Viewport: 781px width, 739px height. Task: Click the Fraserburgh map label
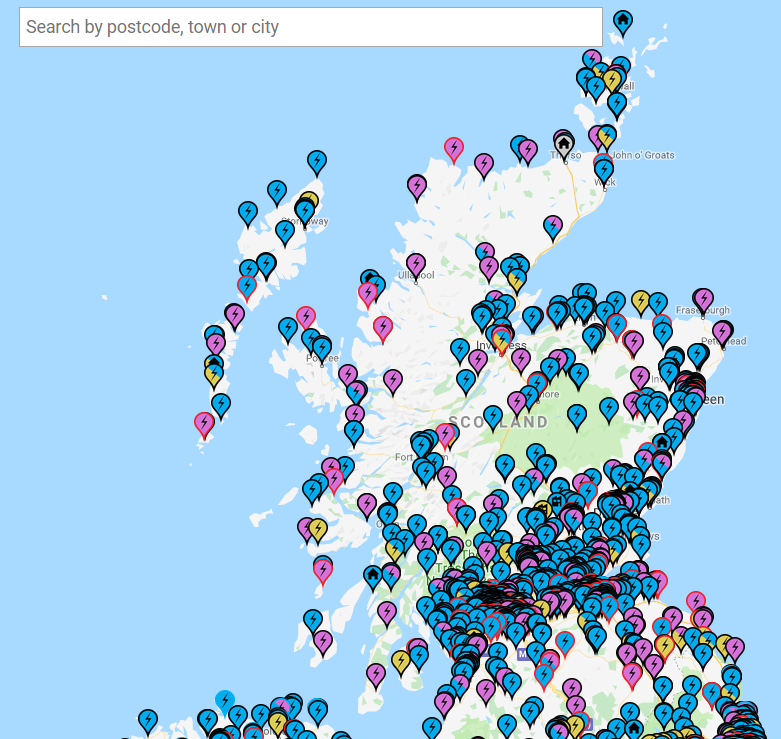703,310
